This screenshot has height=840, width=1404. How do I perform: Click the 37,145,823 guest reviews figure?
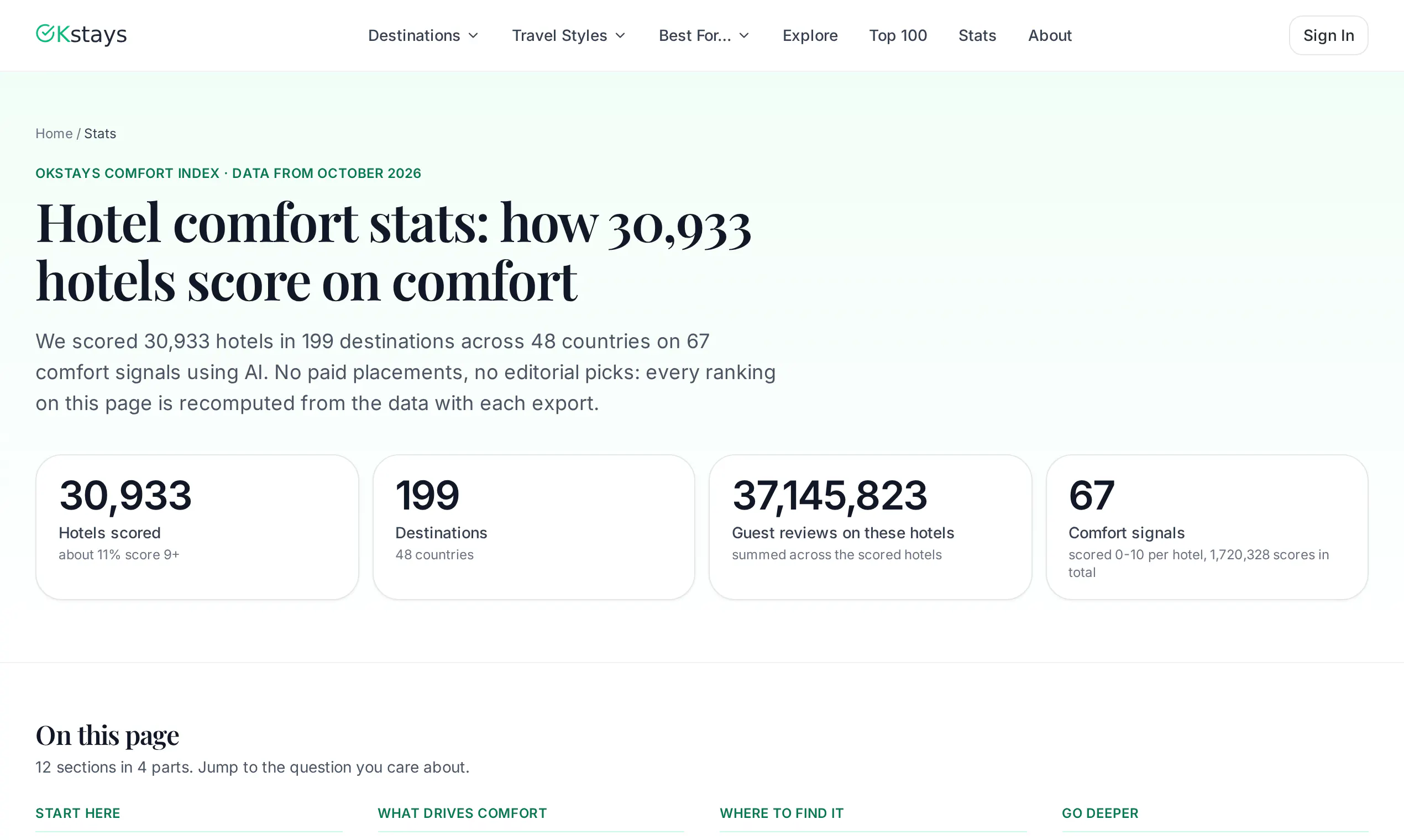click(x=829, y=495)
